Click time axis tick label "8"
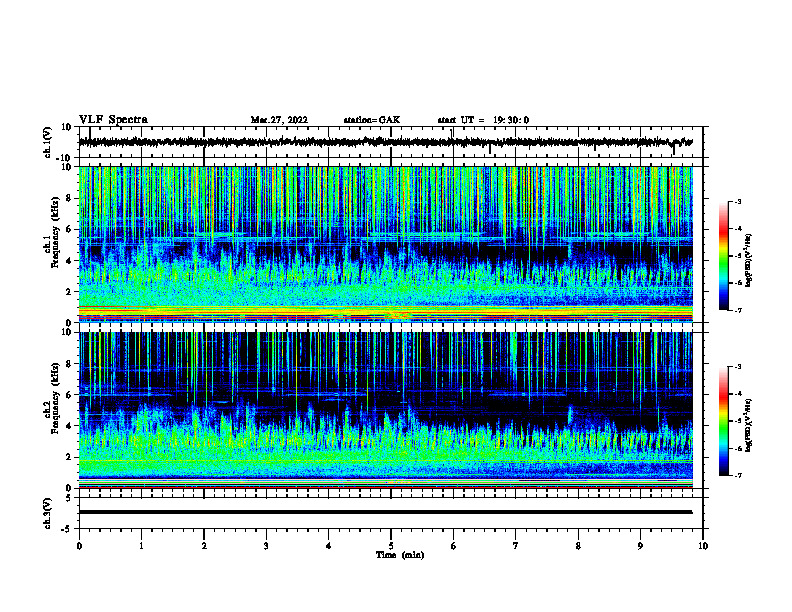792x612 pixels. coord(578,546)
